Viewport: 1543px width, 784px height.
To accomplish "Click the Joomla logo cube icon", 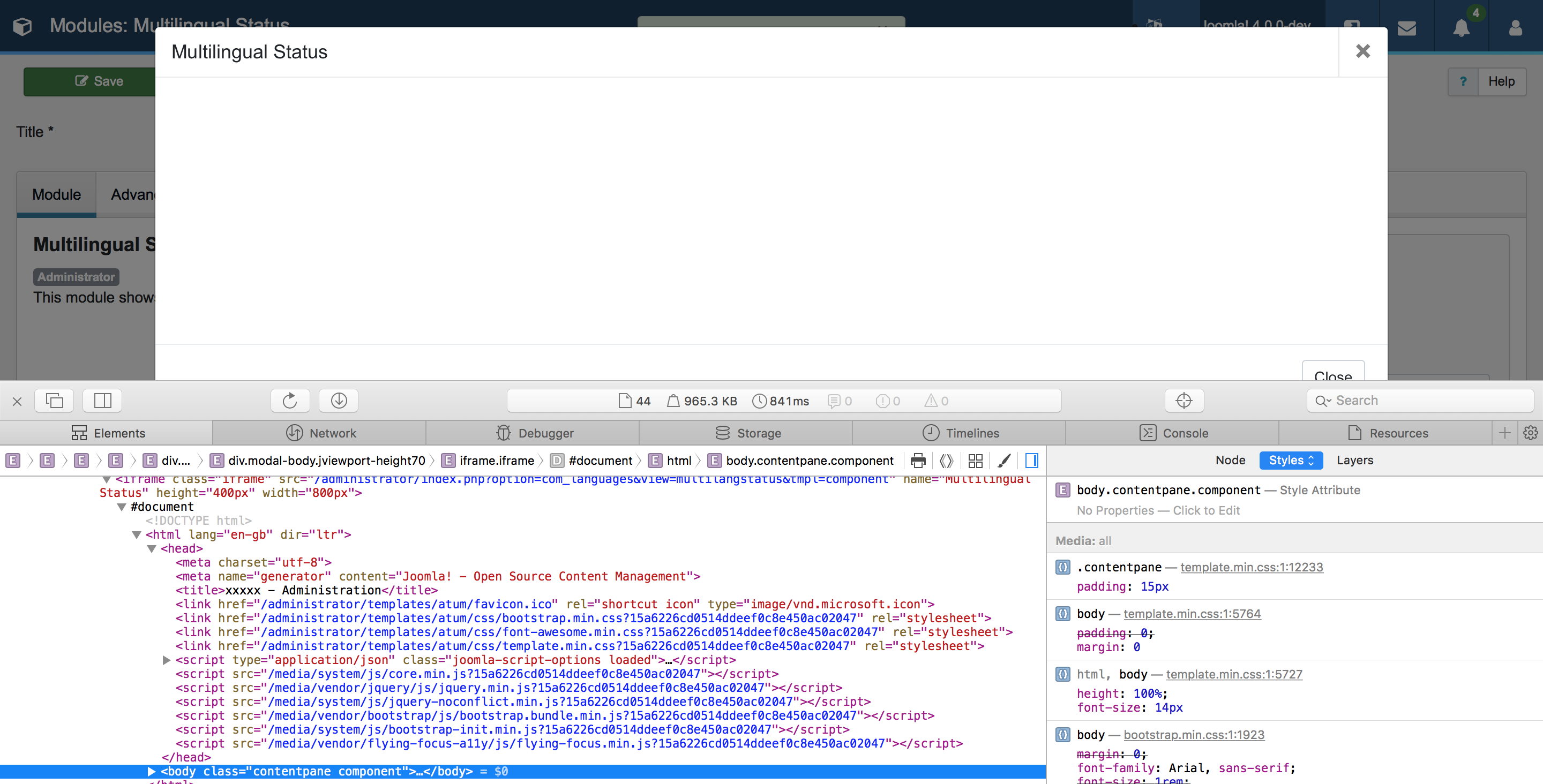I will (22, 26).
